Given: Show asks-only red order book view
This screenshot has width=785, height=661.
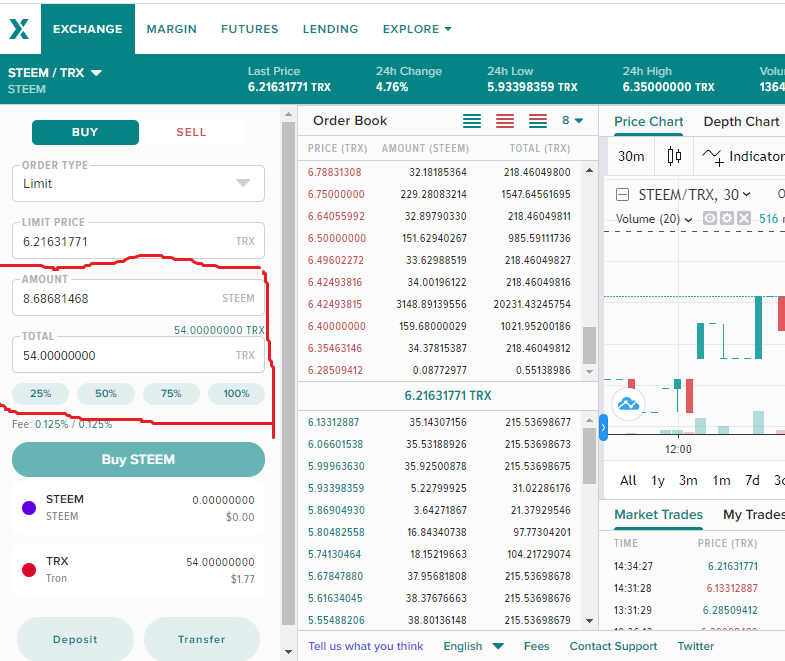Looking at the screenshot, I should pyautogui.click(x=505, y=121).
